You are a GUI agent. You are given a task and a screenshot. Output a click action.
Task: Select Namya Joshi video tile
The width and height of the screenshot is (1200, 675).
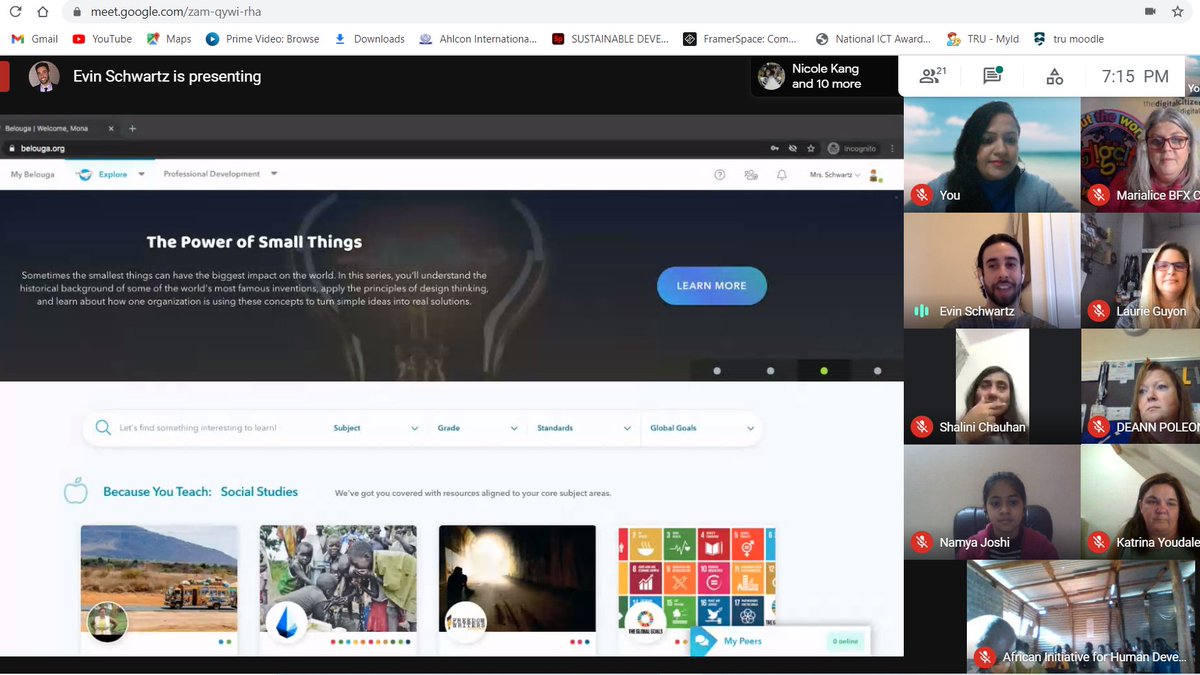tap(992, 503)
